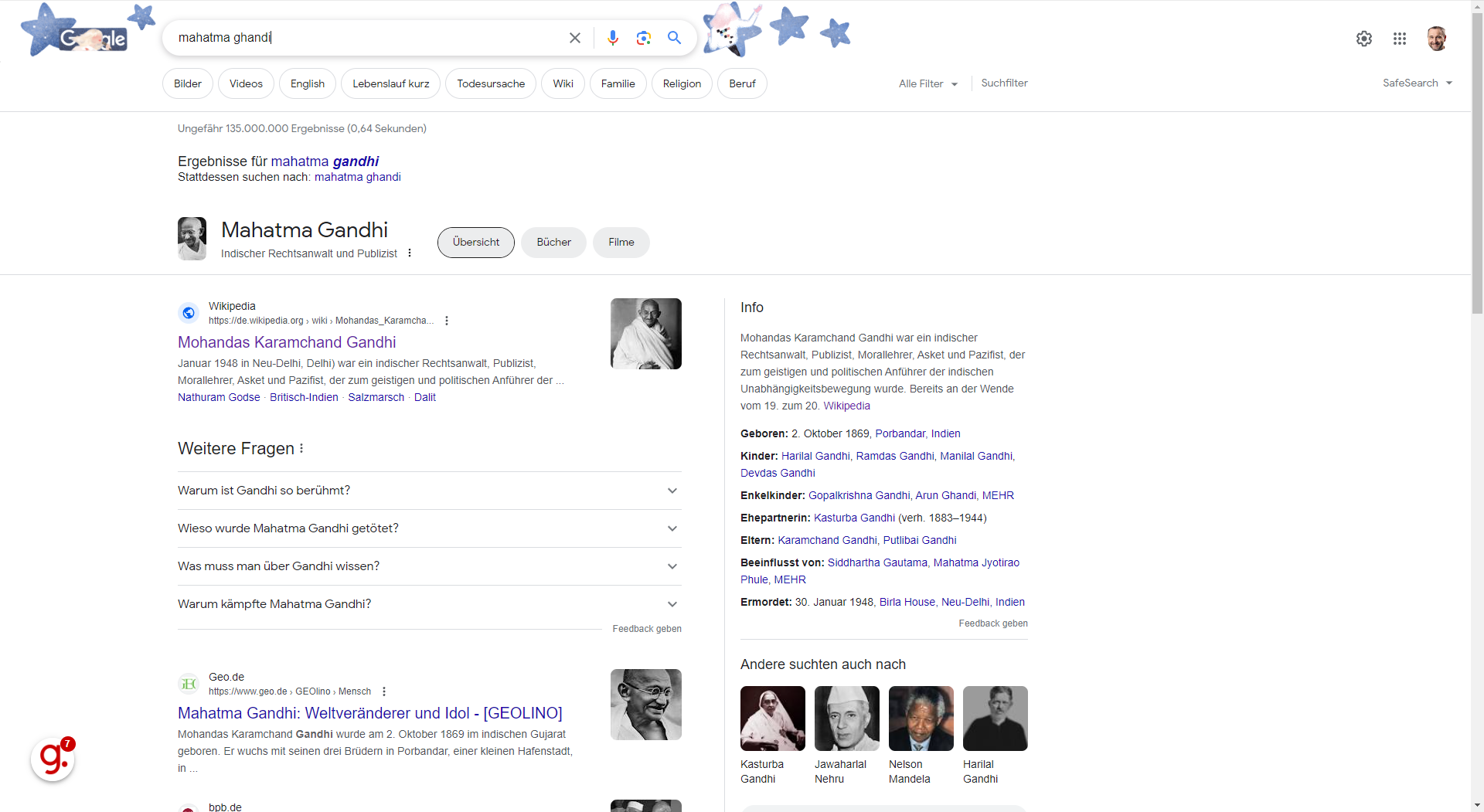Open Wikipedia source link in Info panel
This screenshot has width=1484, height=812.
pos(846,406)
